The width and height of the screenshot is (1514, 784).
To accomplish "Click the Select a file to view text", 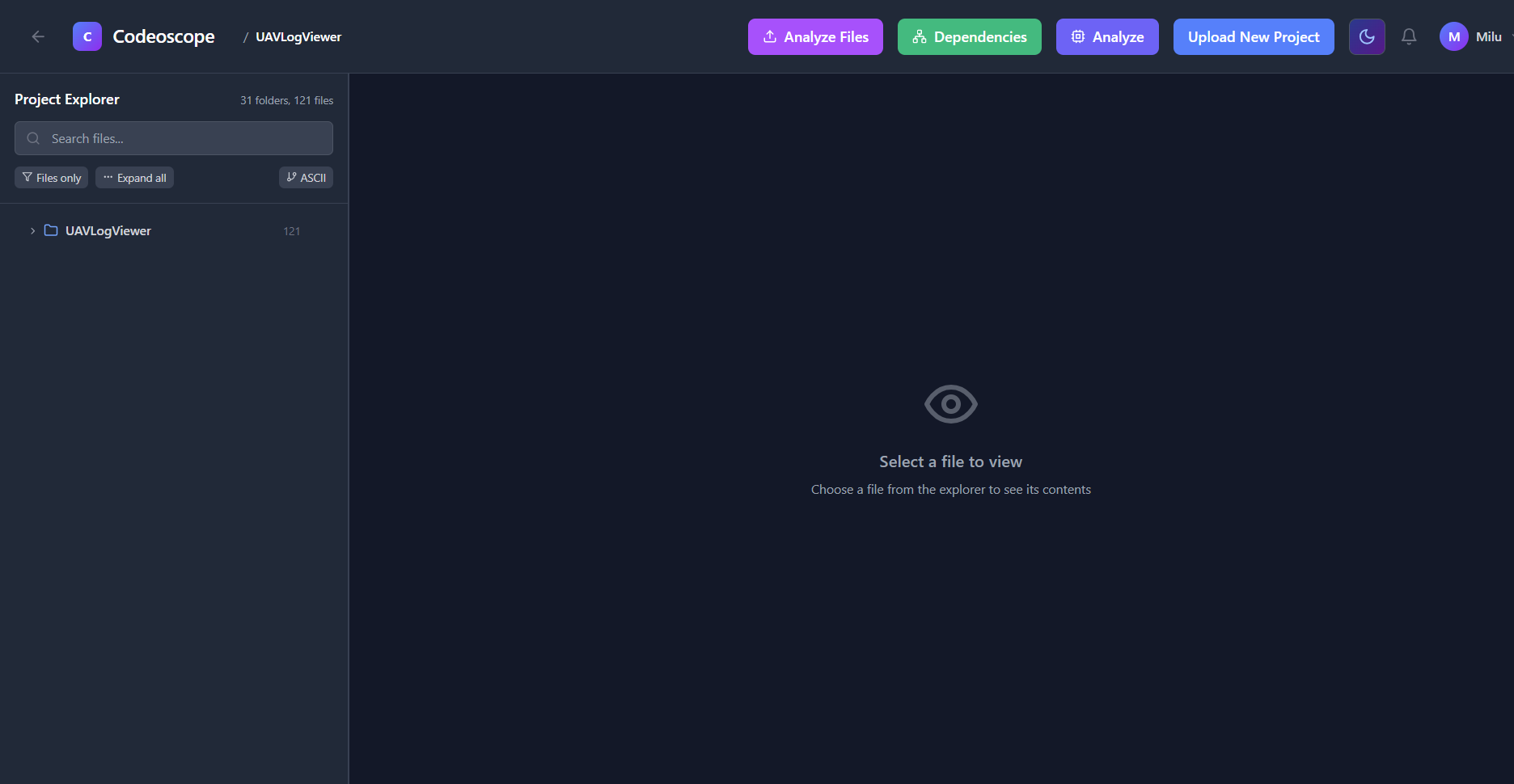I will point(951,462).
